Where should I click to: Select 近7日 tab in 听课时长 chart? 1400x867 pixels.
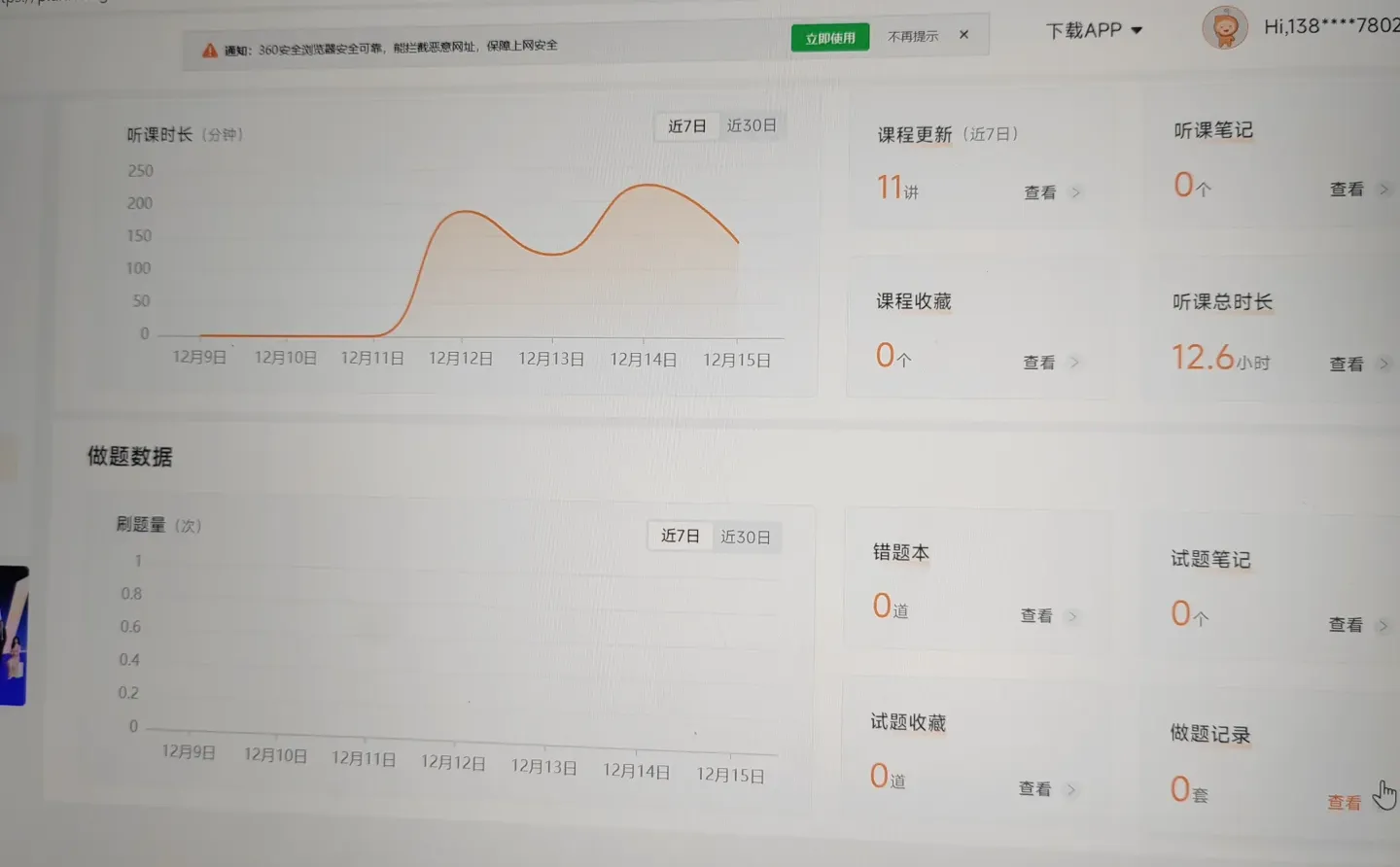[x=686, y=126]
